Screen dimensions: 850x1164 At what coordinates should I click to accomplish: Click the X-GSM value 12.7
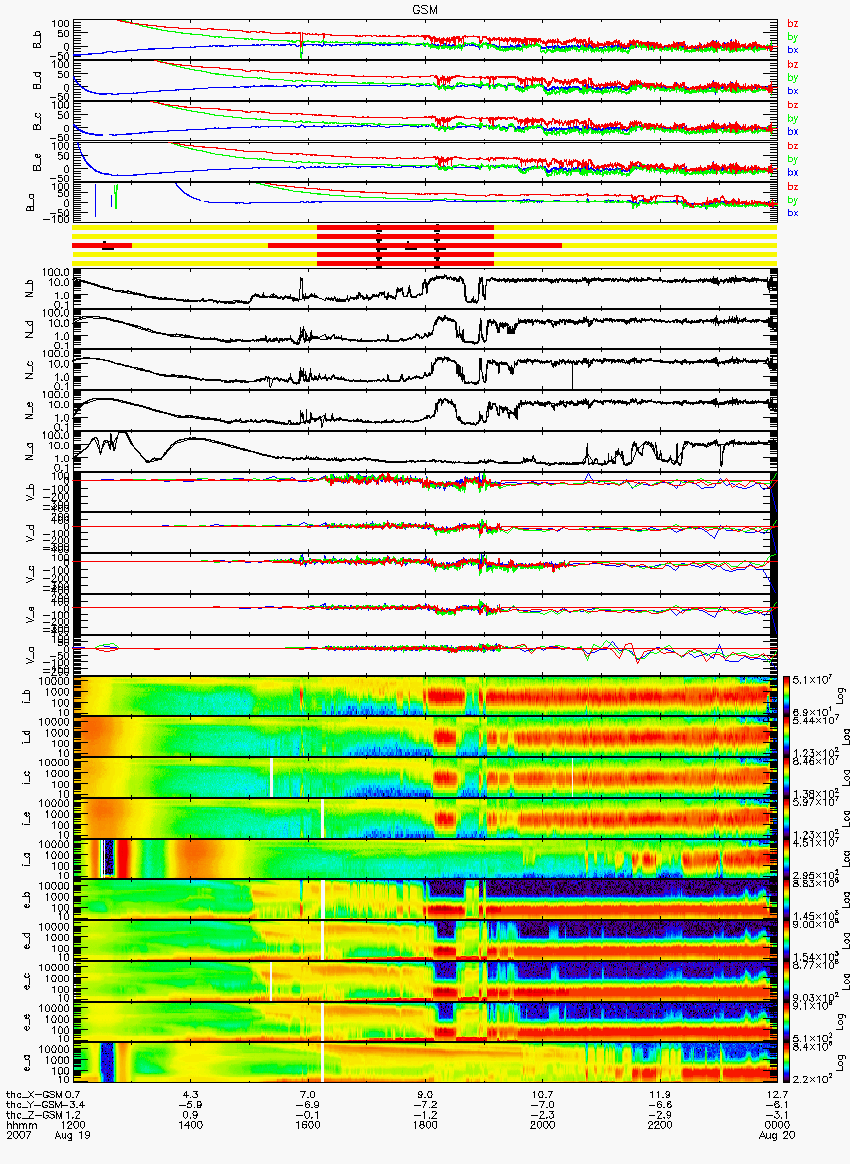777,1094
